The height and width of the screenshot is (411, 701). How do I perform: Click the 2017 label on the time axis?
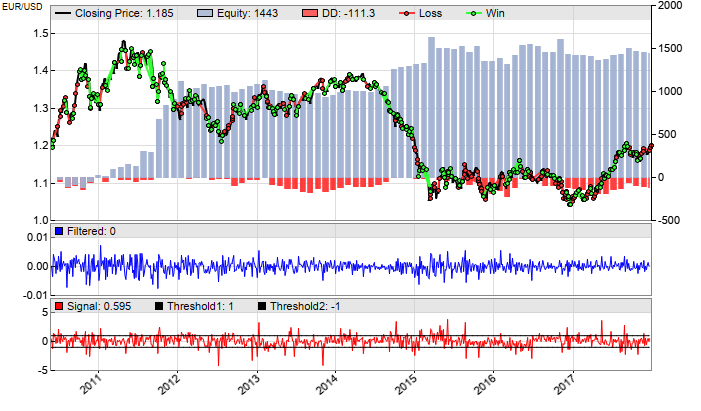pos(567,387)
